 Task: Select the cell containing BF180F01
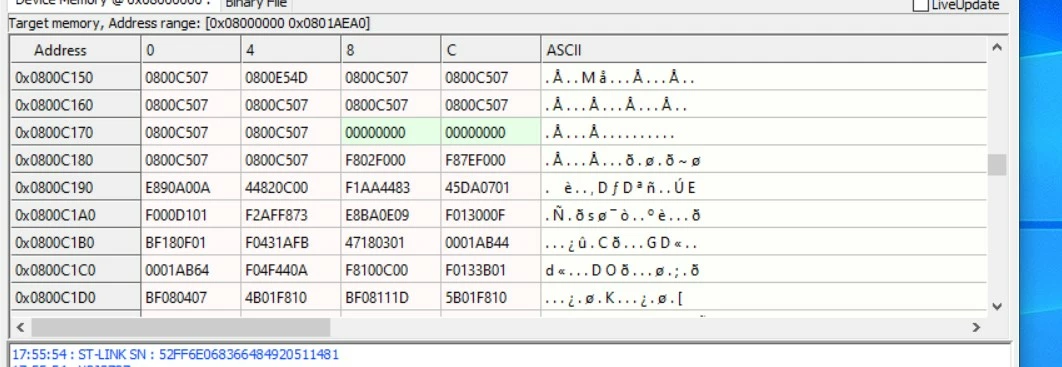pyautogui.click(x=191, y=242)
